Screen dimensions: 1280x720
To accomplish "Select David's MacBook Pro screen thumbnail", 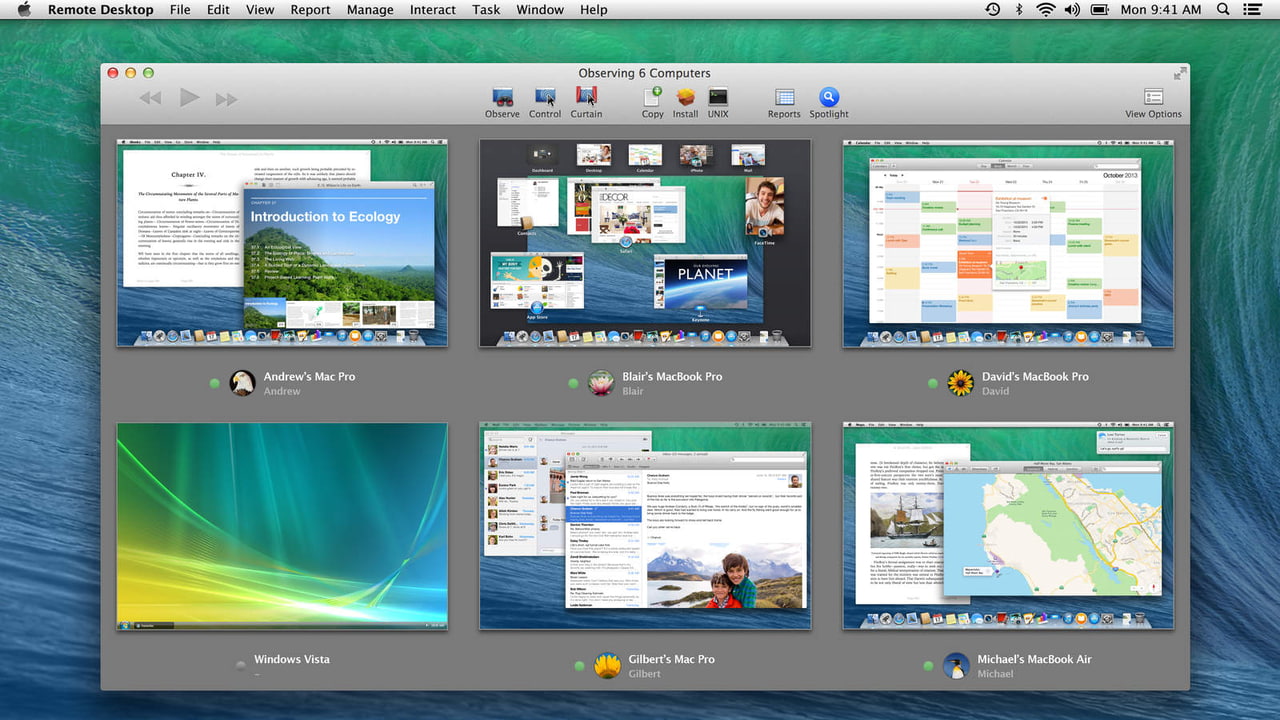I will [1008, 243].
